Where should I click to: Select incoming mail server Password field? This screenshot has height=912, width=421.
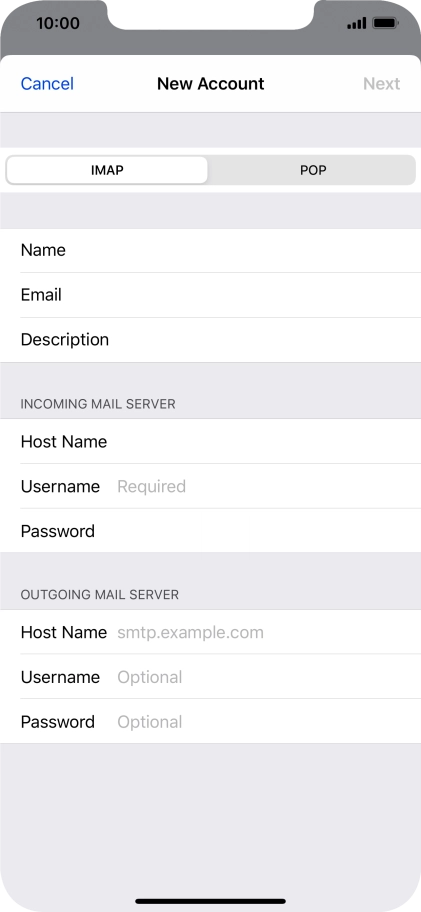click(210, 531)
